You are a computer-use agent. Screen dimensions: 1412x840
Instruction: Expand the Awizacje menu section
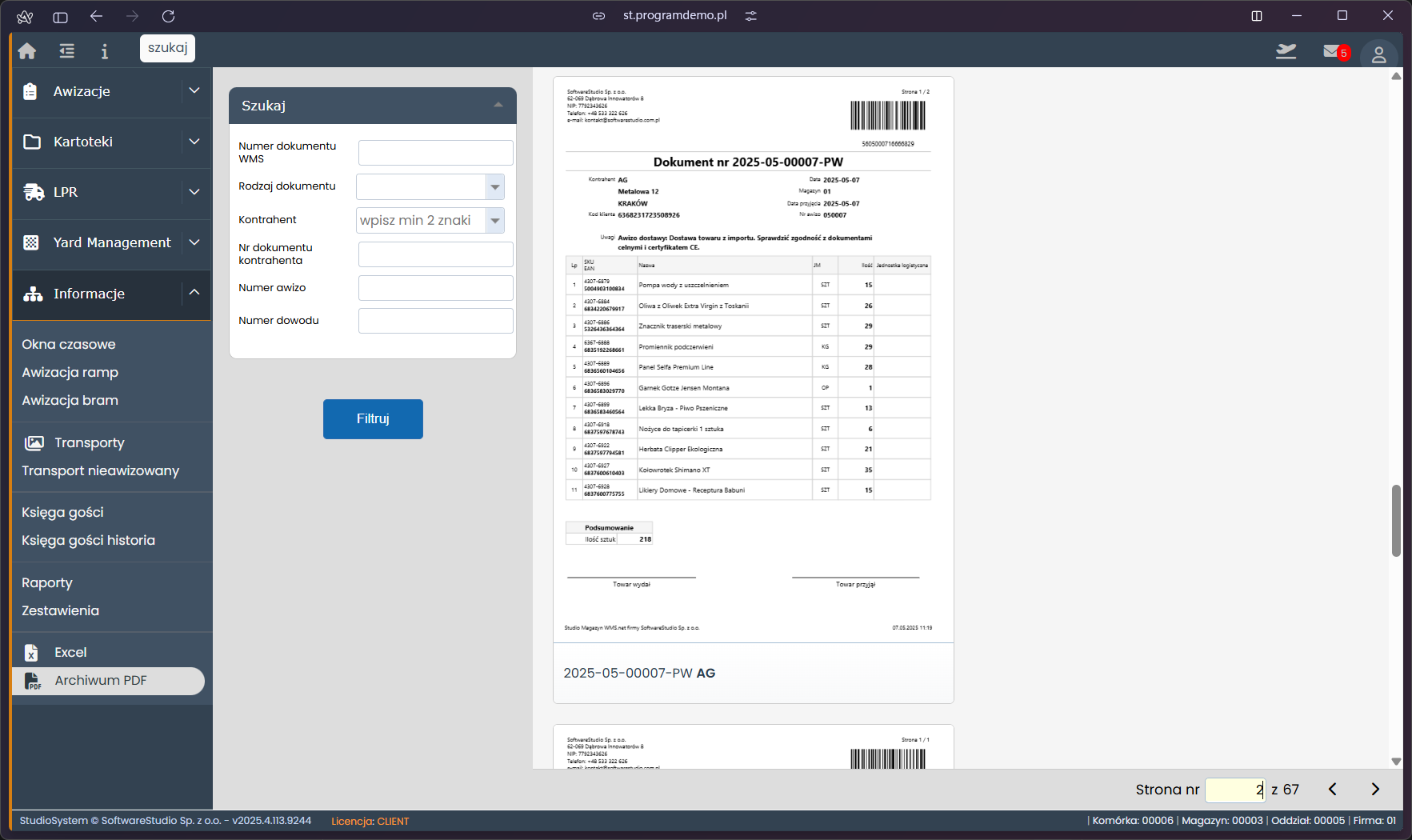click(x=194, y=91)
